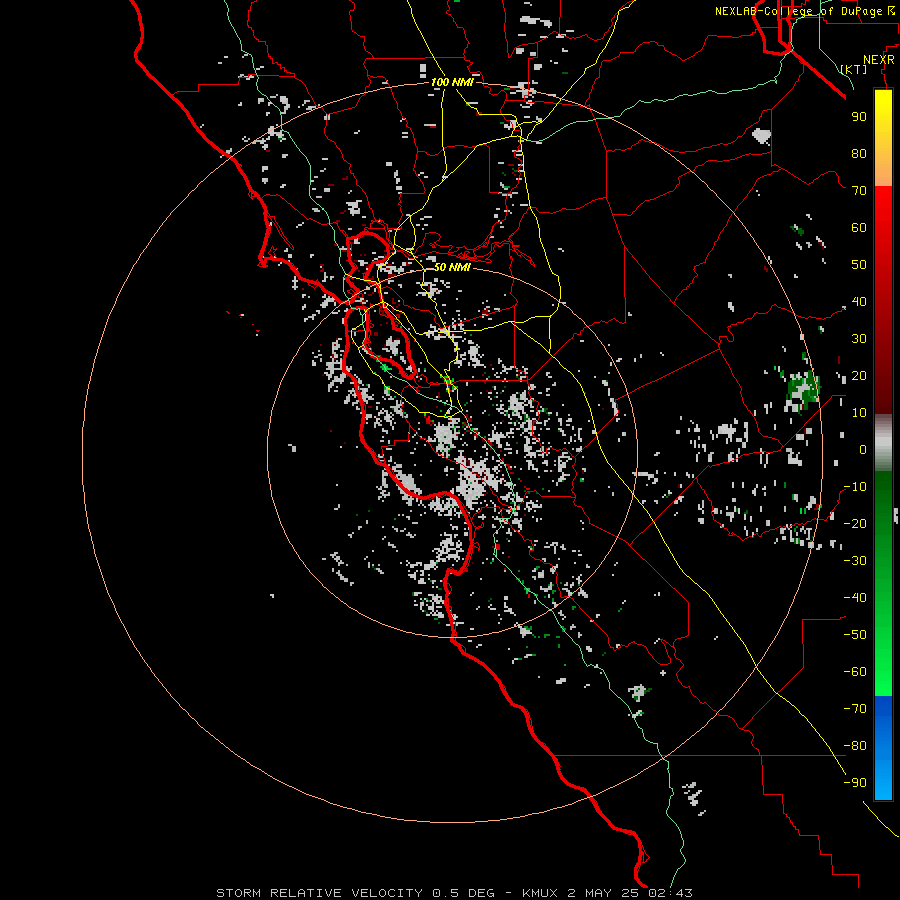The image size is (900, 900).
Task: Select the 10 value on the velocity scale
Action: [859, 413]
